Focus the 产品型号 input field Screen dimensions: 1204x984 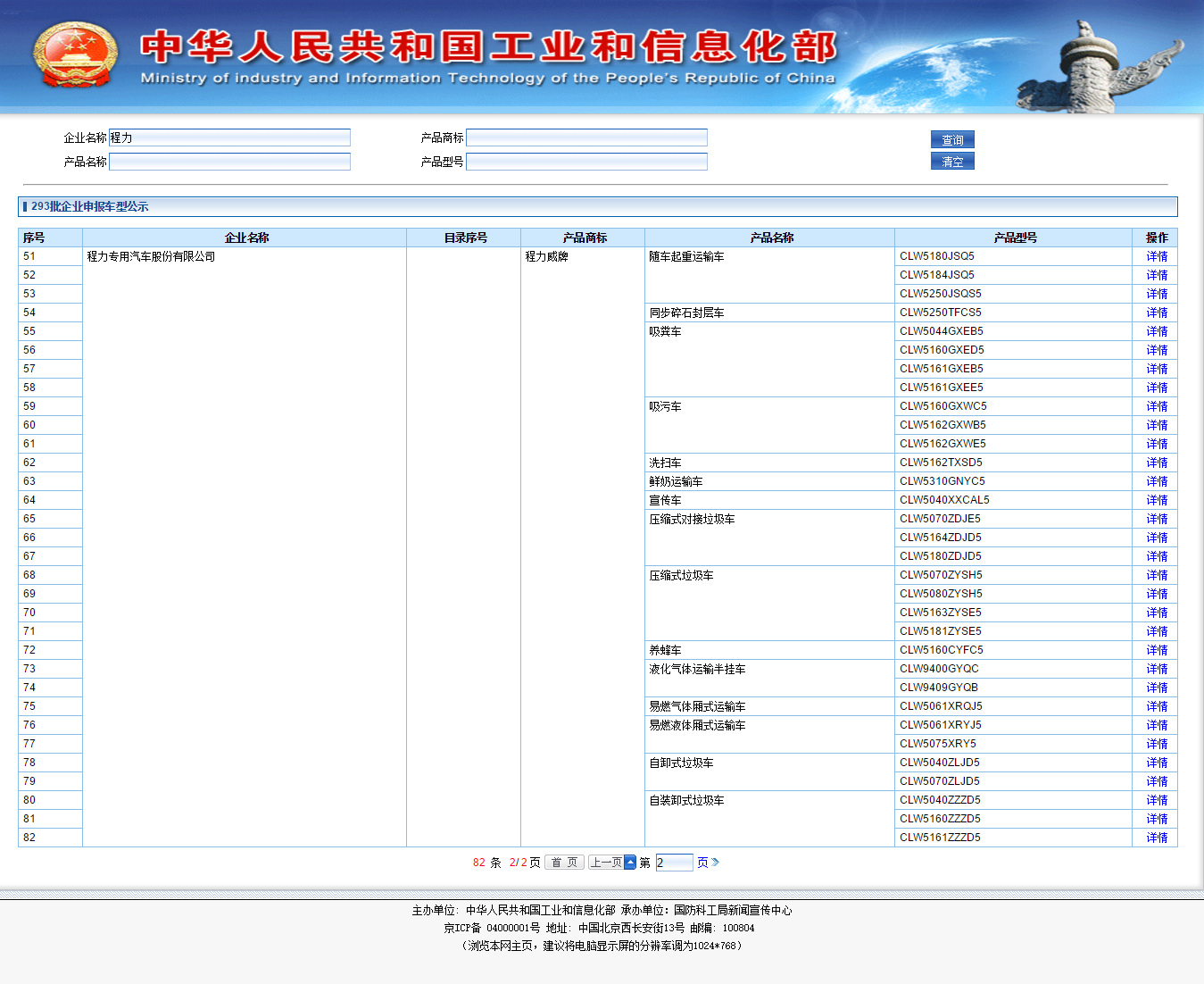[x=586, y=162]
